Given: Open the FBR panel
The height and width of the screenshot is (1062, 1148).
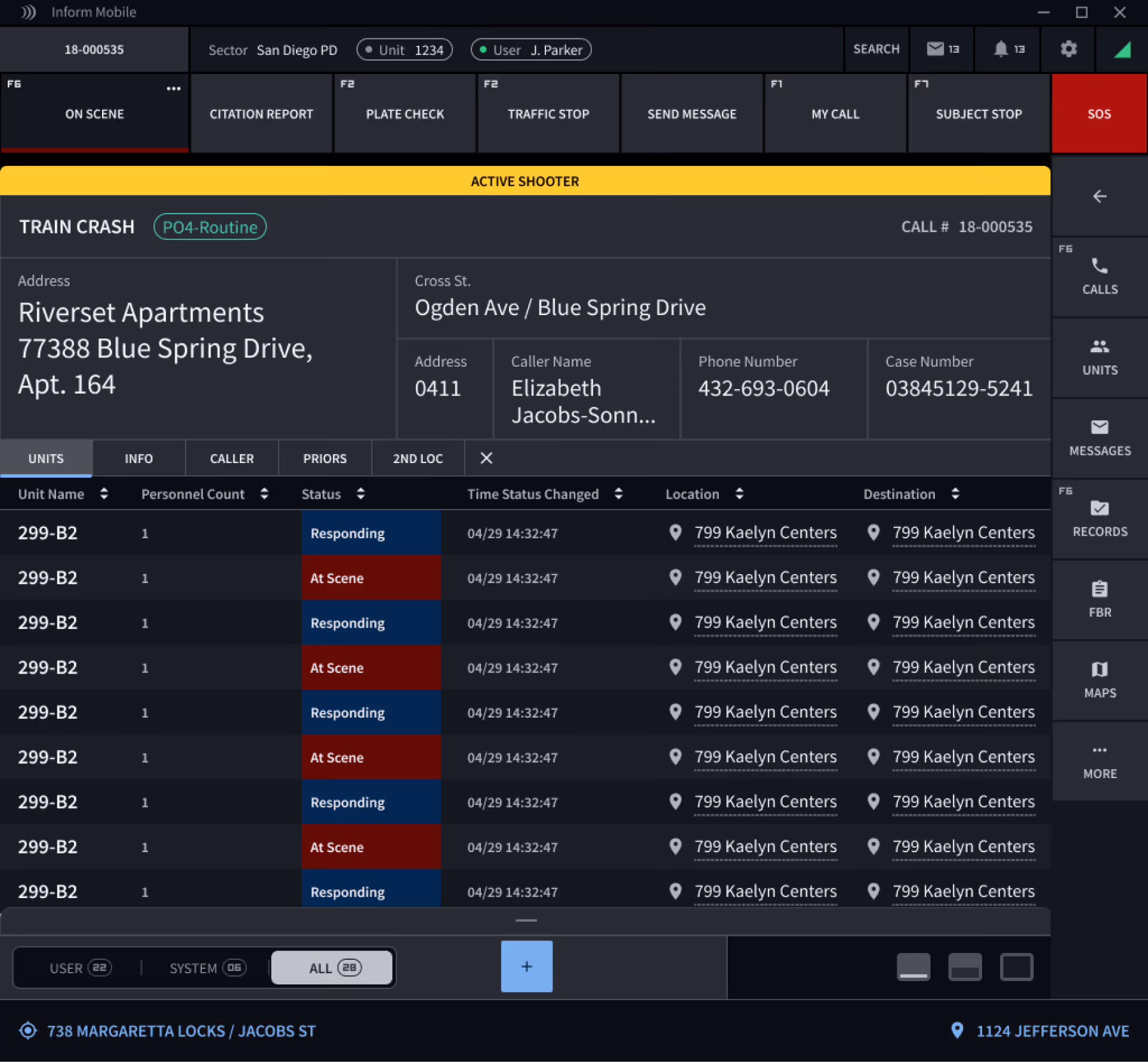Looking at the screenshot, I should [1099, 598].
